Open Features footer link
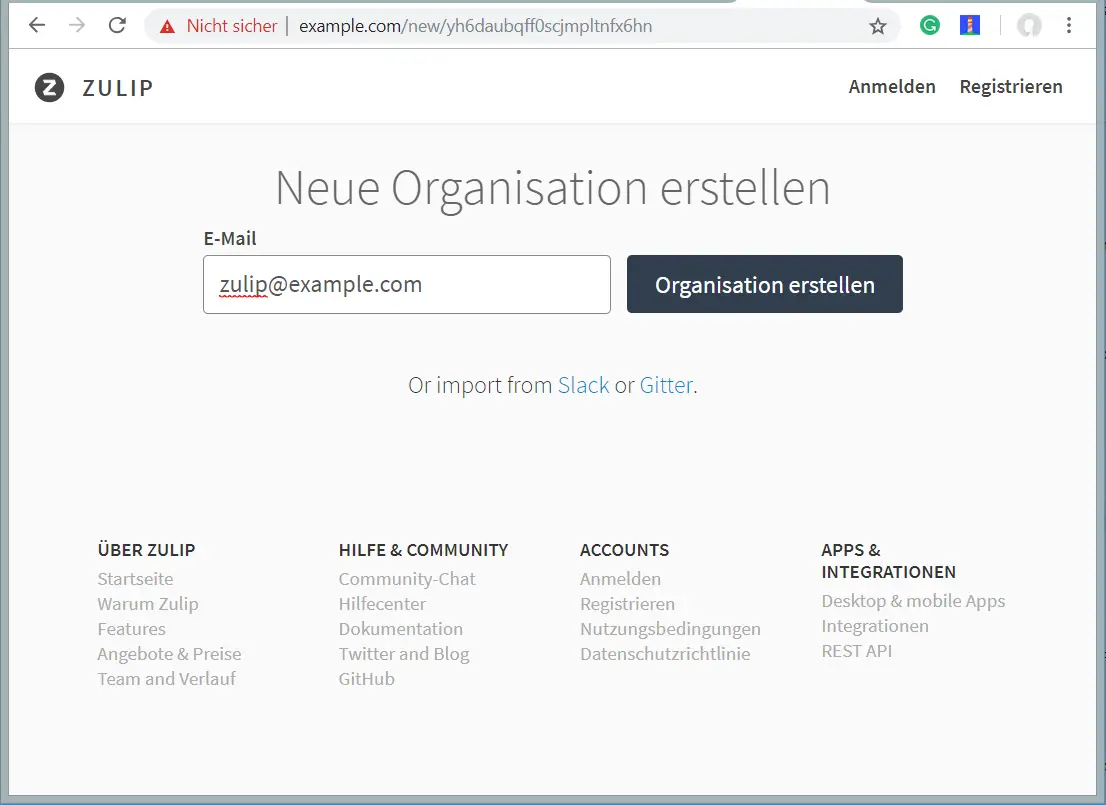 tap(132, 629)
